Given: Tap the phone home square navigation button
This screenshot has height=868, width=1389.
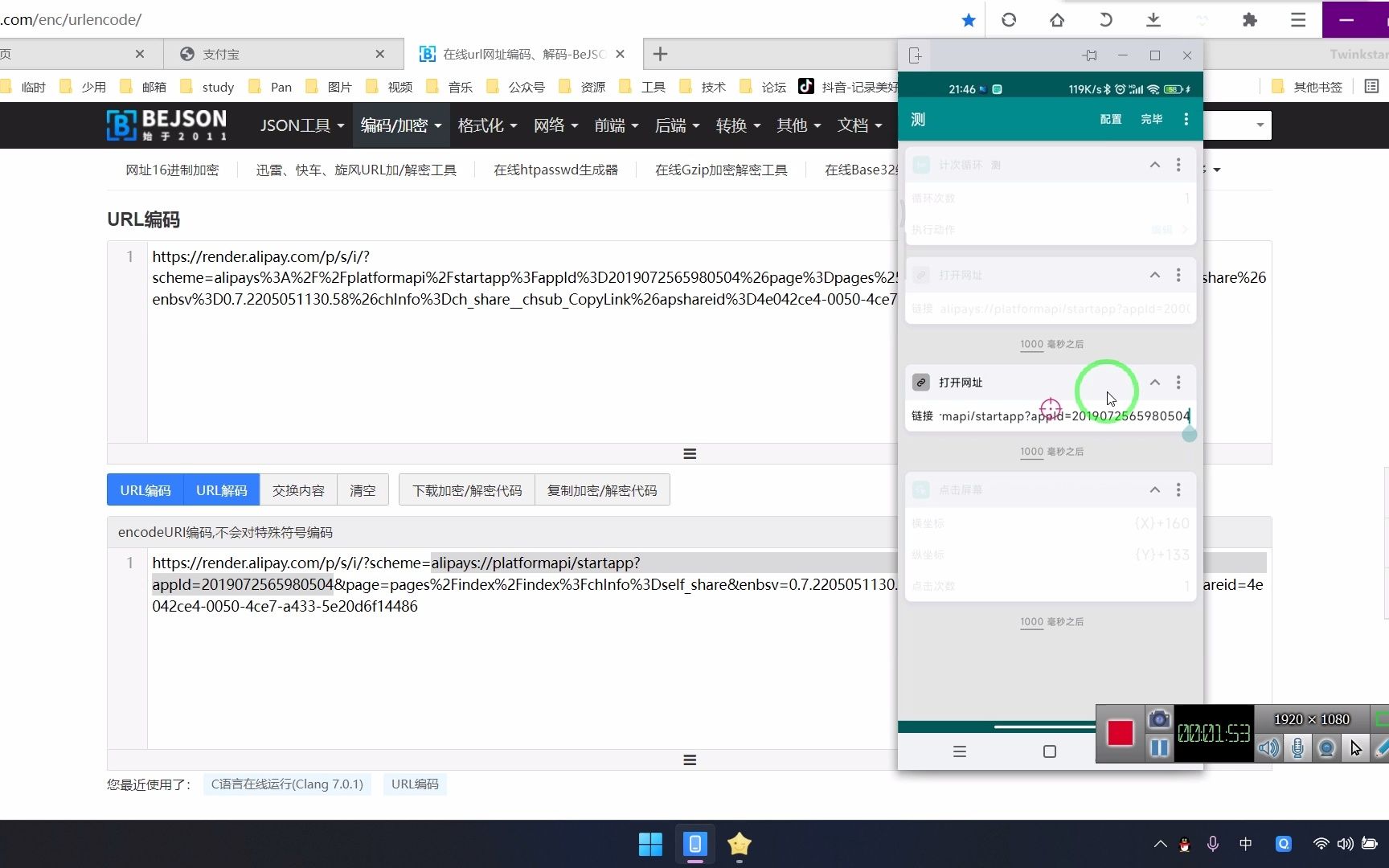Looking at the screenshot, I should point(1049,751).
